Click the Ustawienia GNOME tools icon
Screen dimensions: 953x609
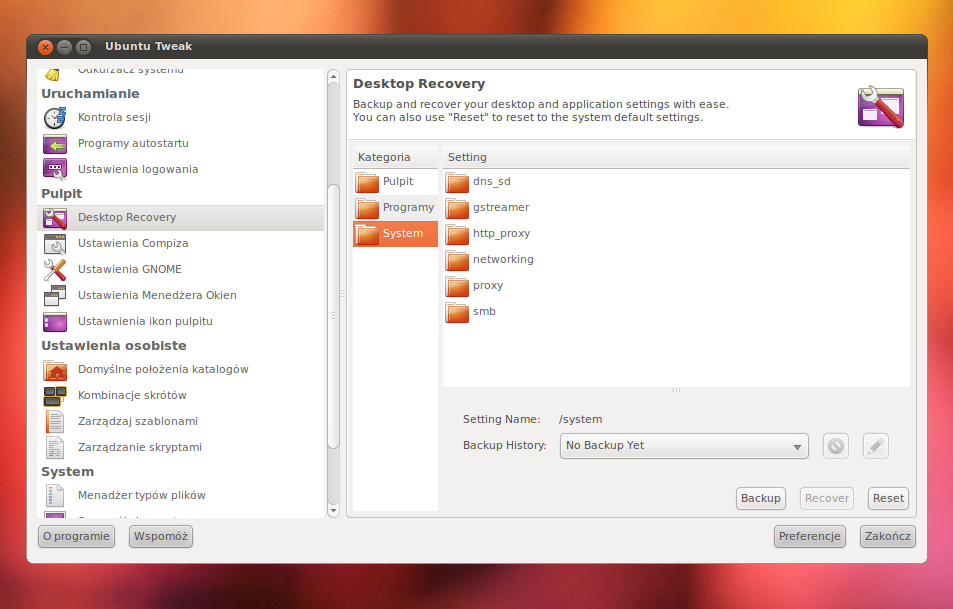pos(55,270)
